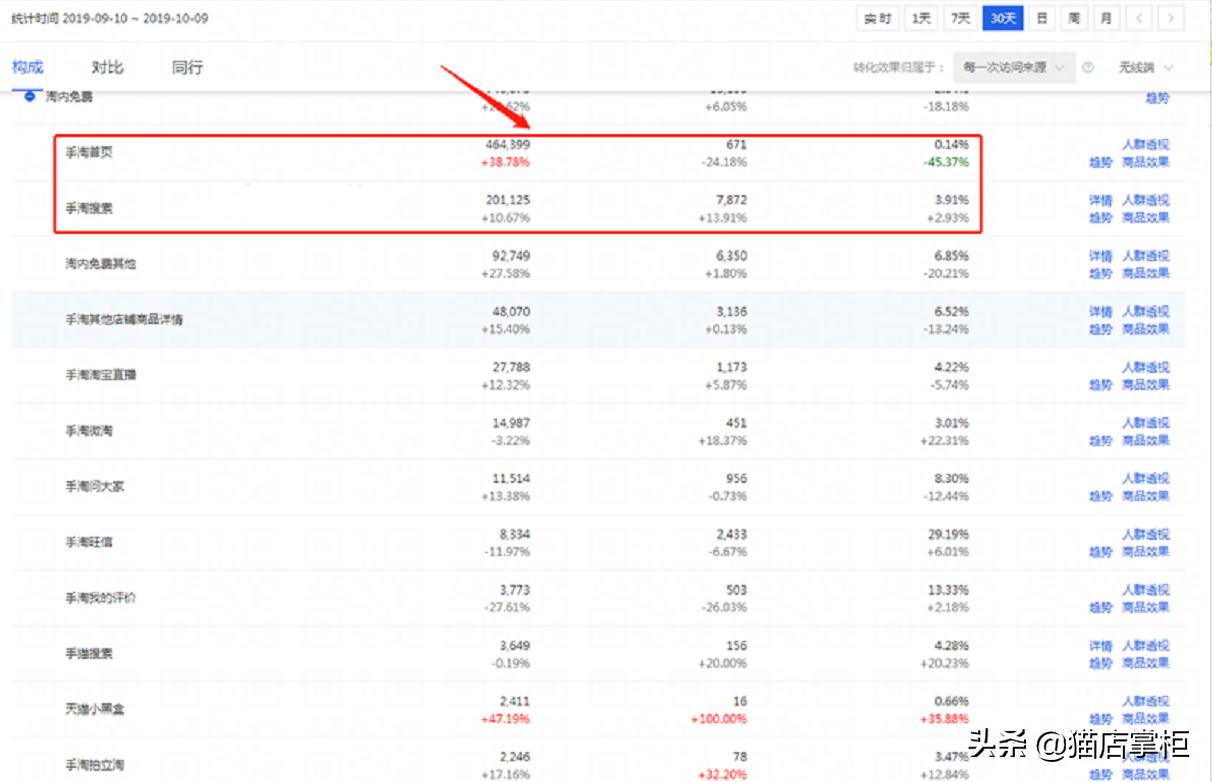Viewport: 1212px width, 782px height.
Task: Select the 30天 time range
Action: coord(1002,19)
